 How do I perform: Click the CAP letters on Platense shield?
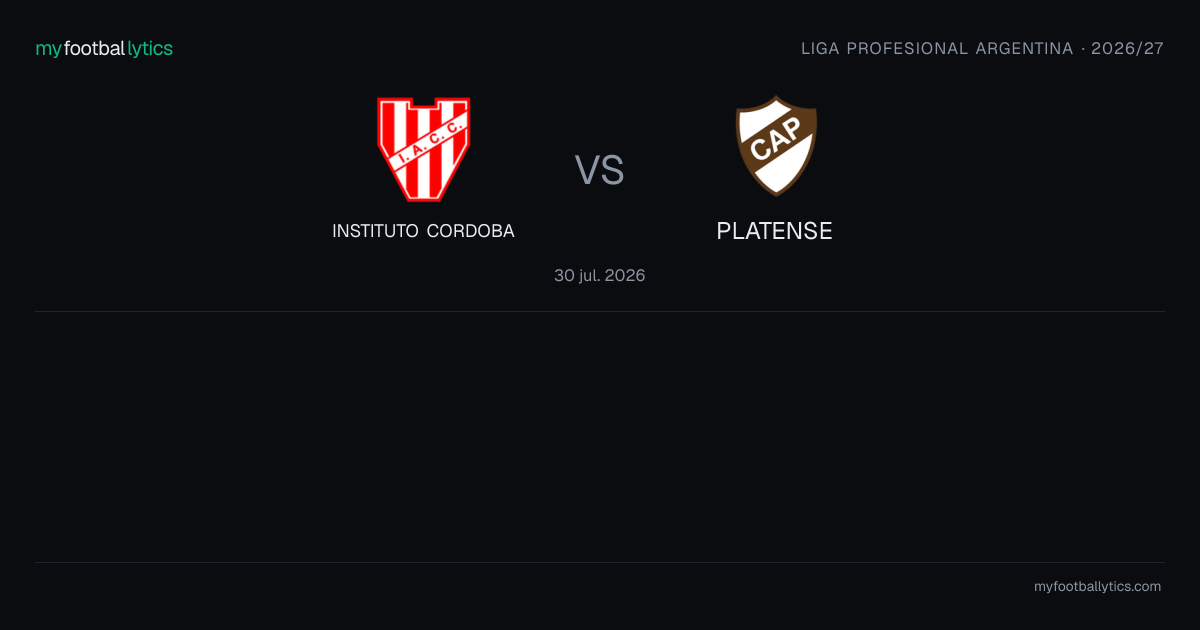click(x=776, y=146)
